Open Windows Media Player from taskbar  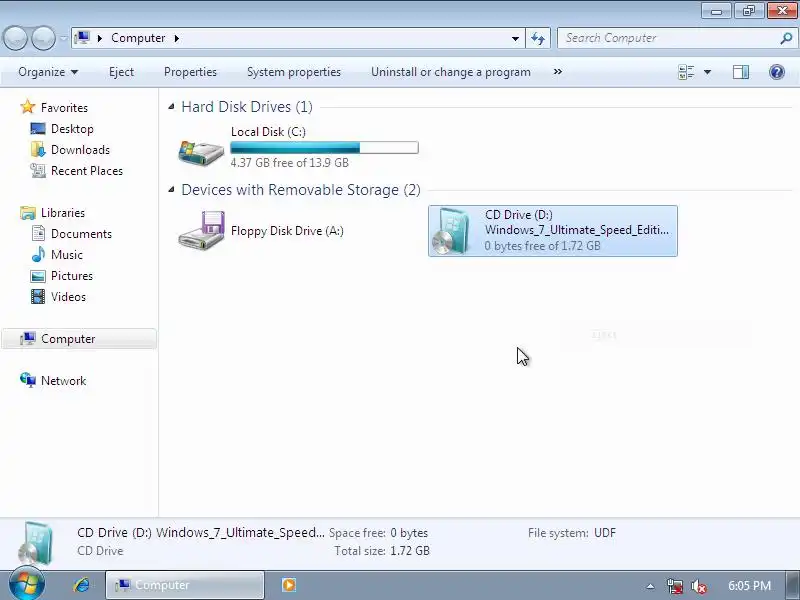click(288, 585)
